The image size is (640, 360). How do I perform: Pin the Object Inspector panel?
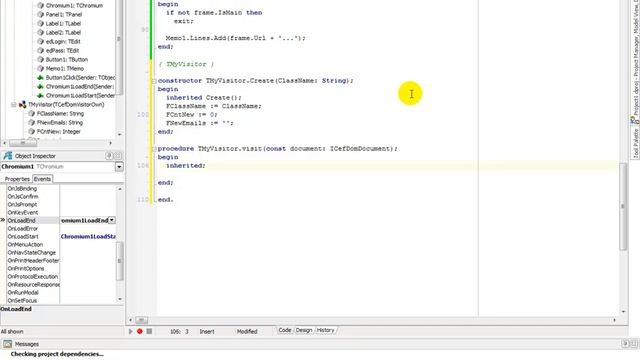tap(109, 156)
